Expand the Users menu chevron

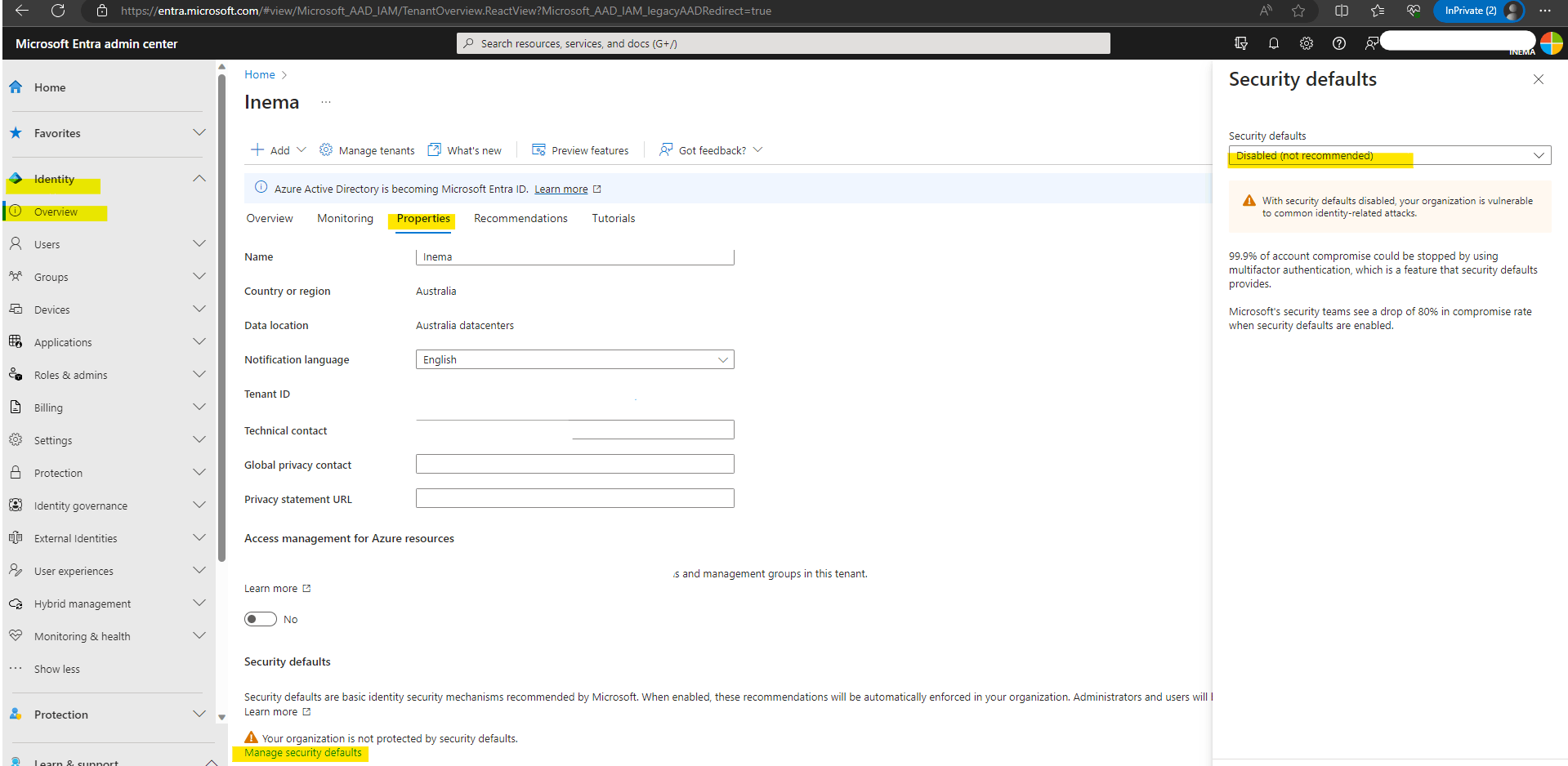point(199,243)
